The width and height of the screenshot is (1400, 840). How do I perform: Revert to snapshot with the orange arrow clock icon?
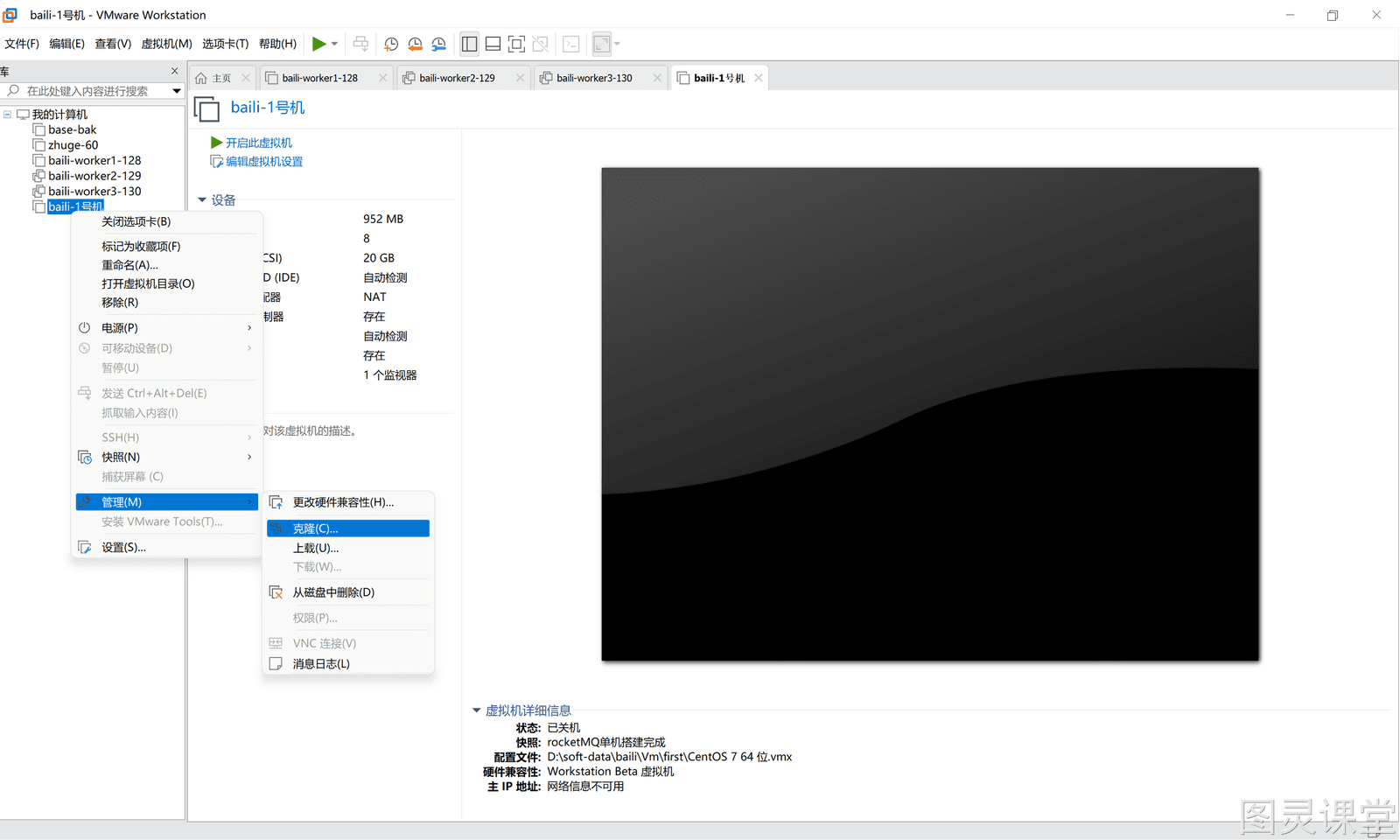point(415,44)
